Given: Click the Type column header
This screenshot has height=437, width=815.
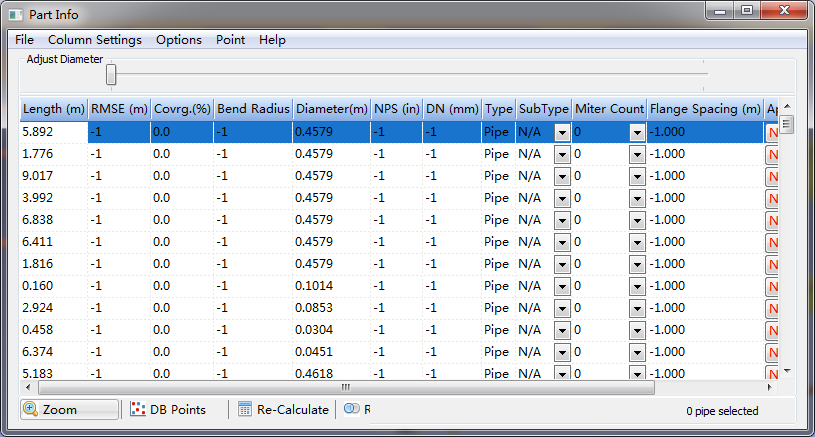Looking at the screenshot, I should click(498, 109).
